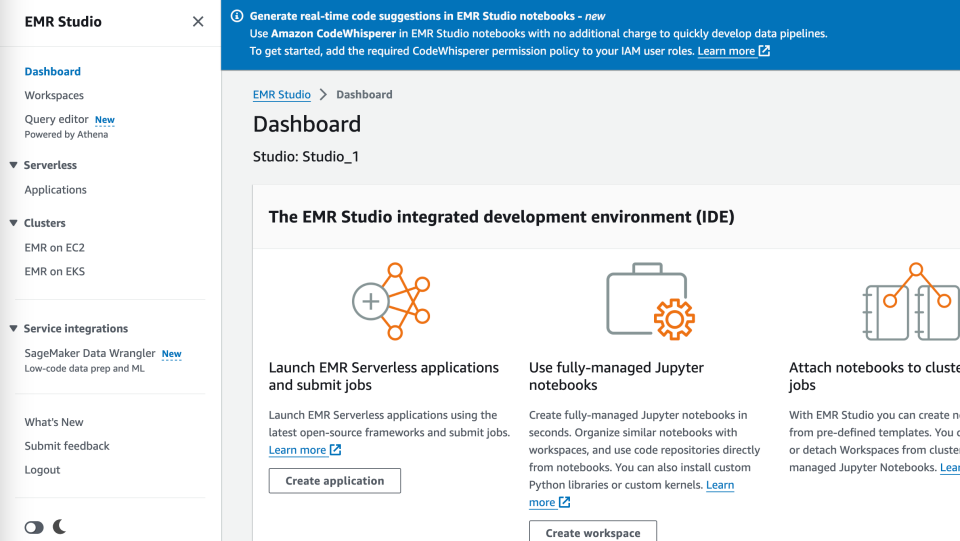Click the Jupyter notebooks briefcase gear icon

pyautogui.click(x=650, y=301)
